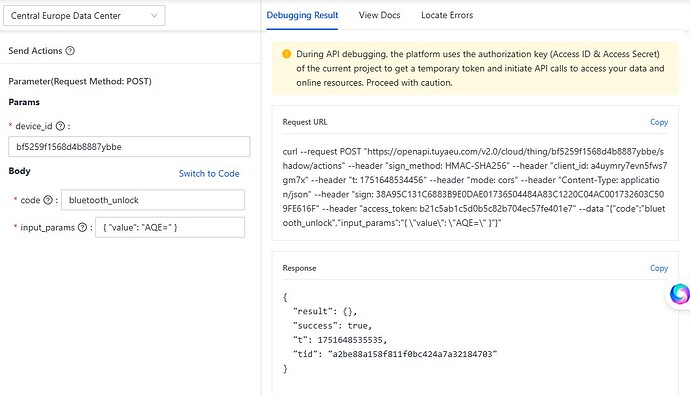This screenshot has height=395, width=690.
Task: Open Central Europe Data Center dropdown
Action: coord(84,15)
